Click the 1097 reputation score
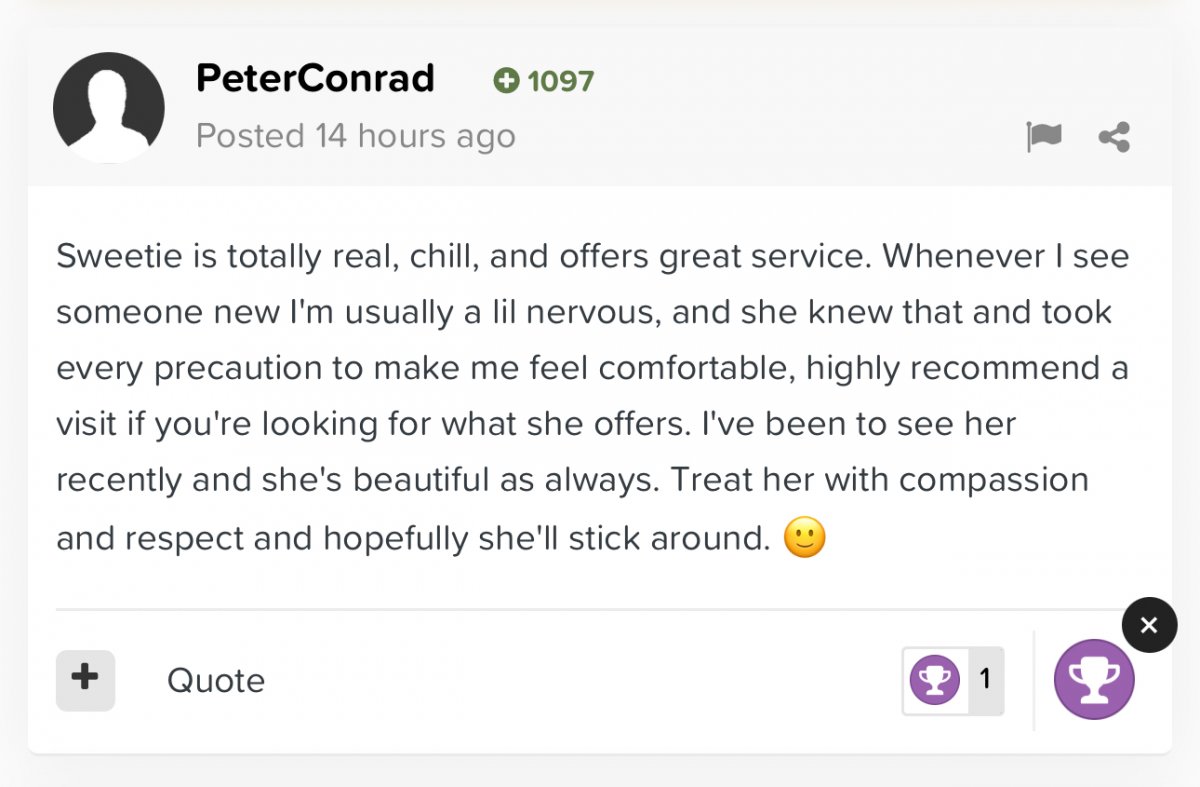Image resolution: width=1200 pixels, height=787 pixels. pos(561,81)
